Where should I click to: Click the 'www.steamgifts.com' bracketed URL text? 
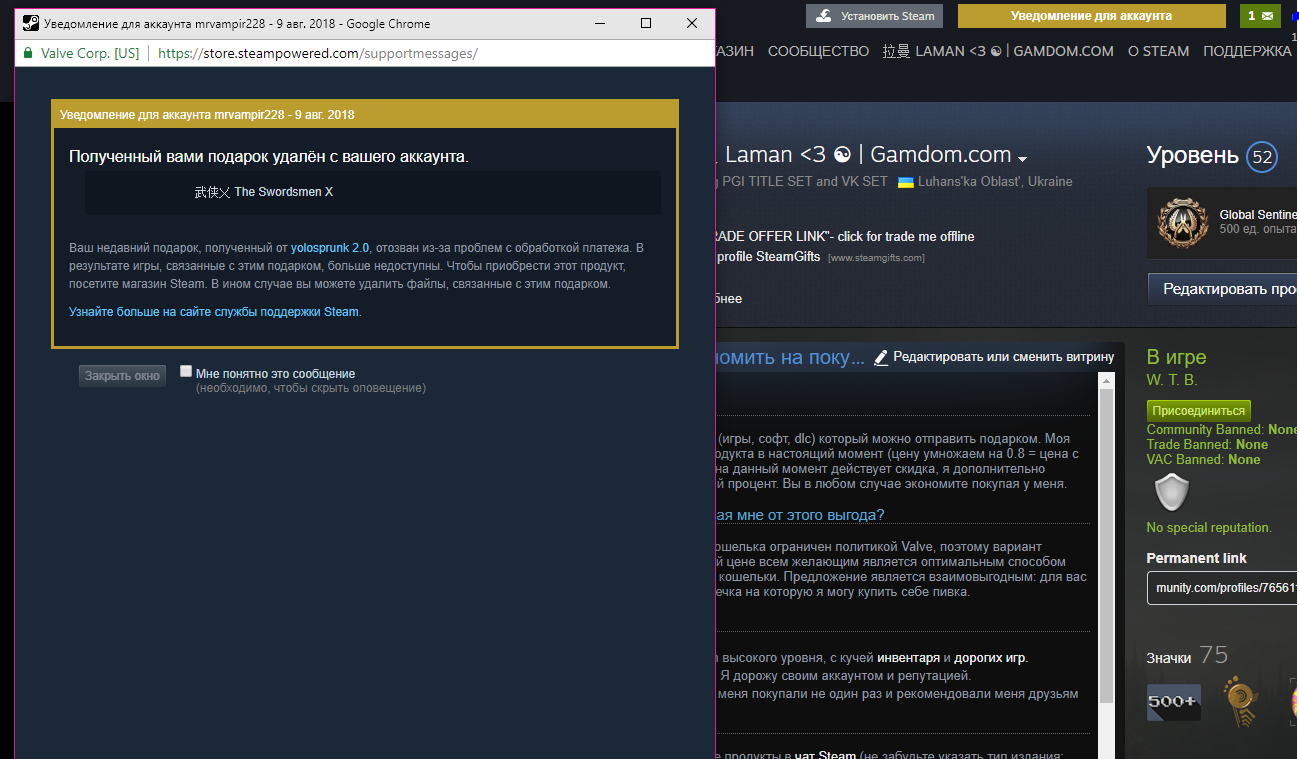click(x=876, y=258)
